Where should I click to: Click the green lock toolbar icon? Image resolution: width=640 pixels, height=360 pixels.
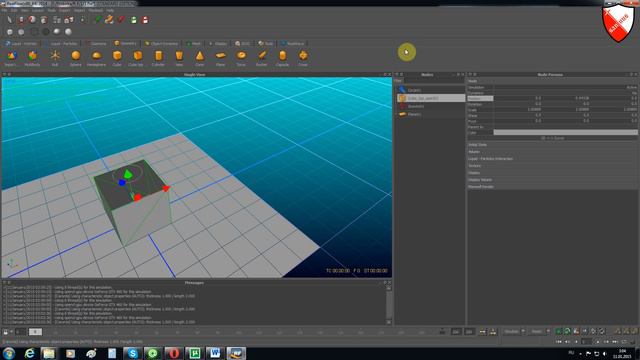click(x=133, y=20)
